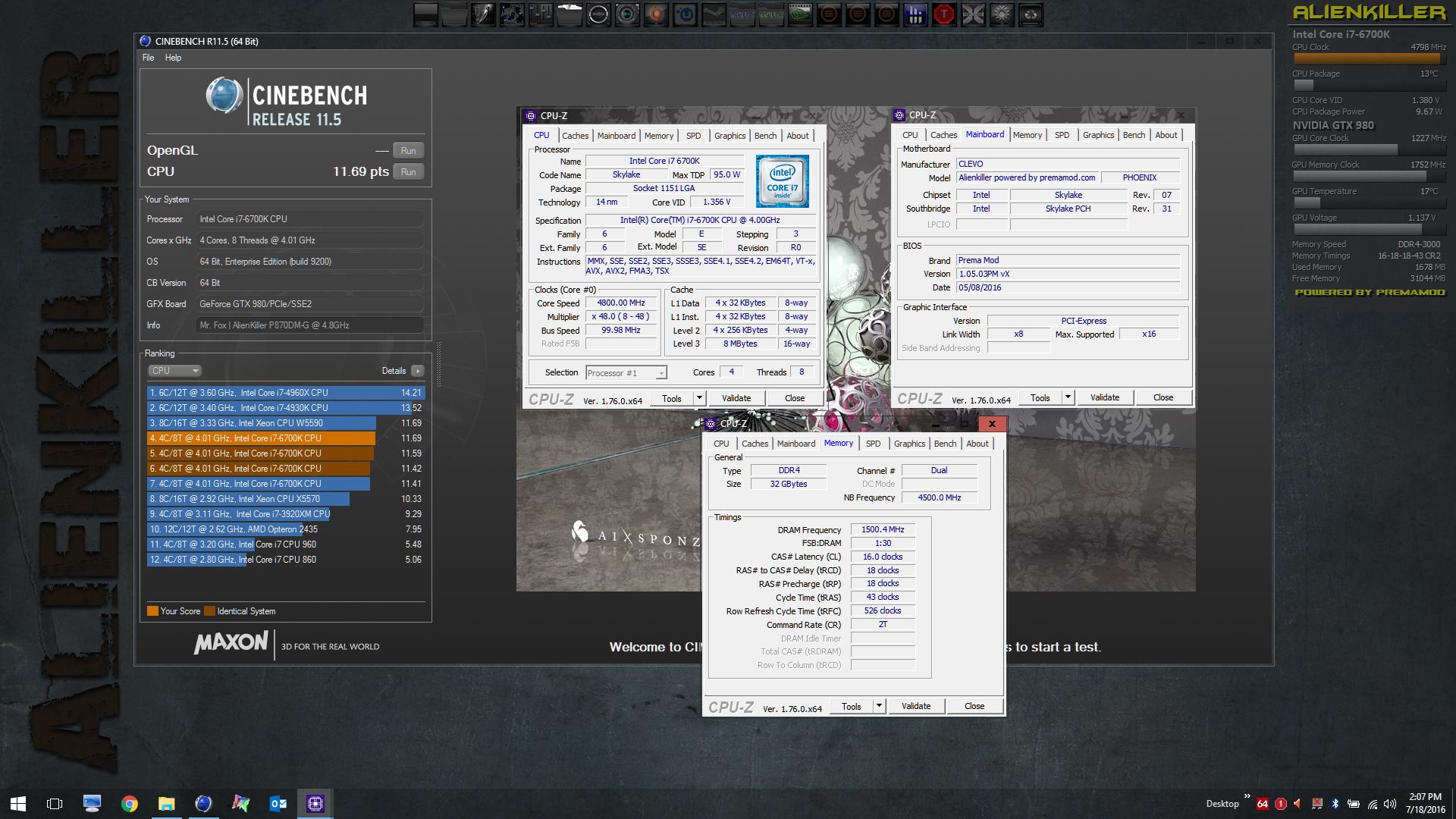The height and width of the screenshot is (819, 1456).
Task: Run the Cinebench CPU benchmark
Action: pos(408,171)
